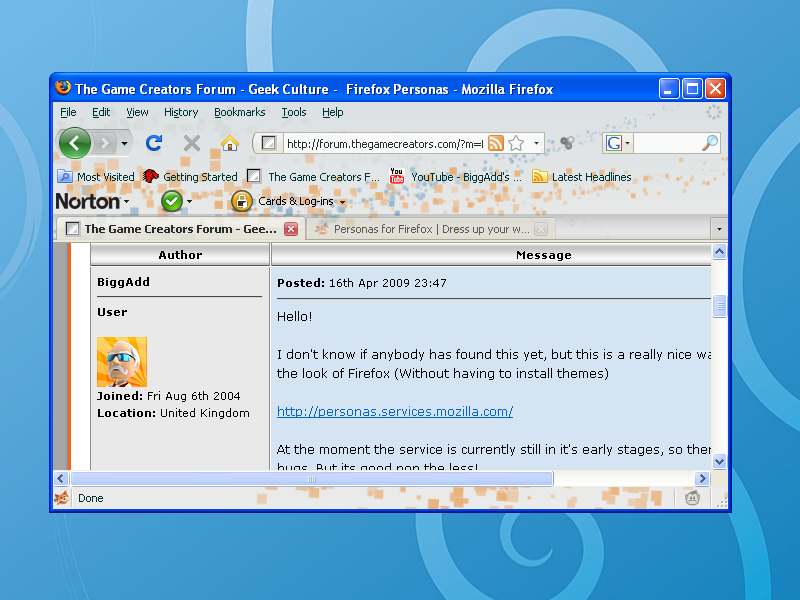Go to the Home page

(230, 143)
